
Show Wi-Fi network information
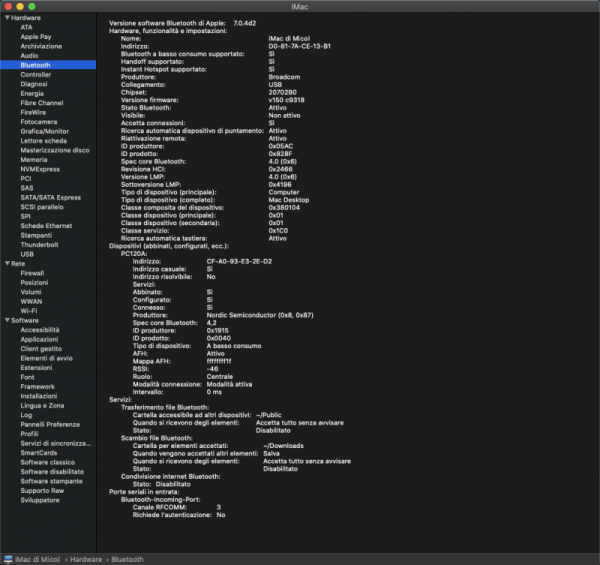(x=30, y=310)
